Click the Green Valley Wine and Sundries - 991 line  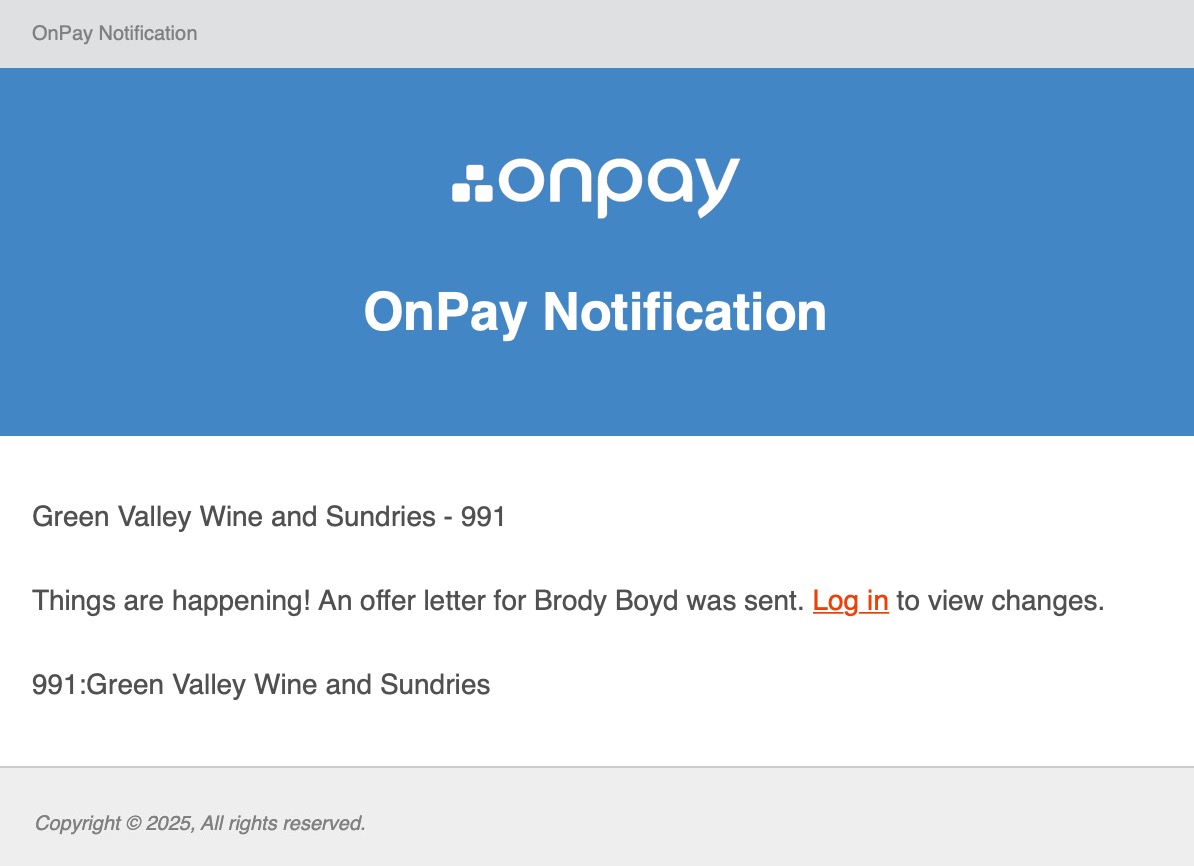269,517
